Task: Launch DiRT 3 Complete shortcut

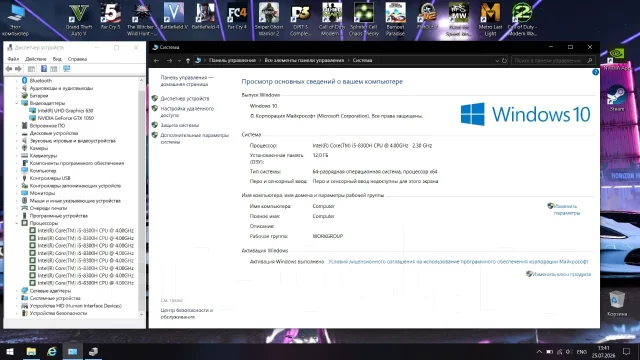Action: coord(300,19)
